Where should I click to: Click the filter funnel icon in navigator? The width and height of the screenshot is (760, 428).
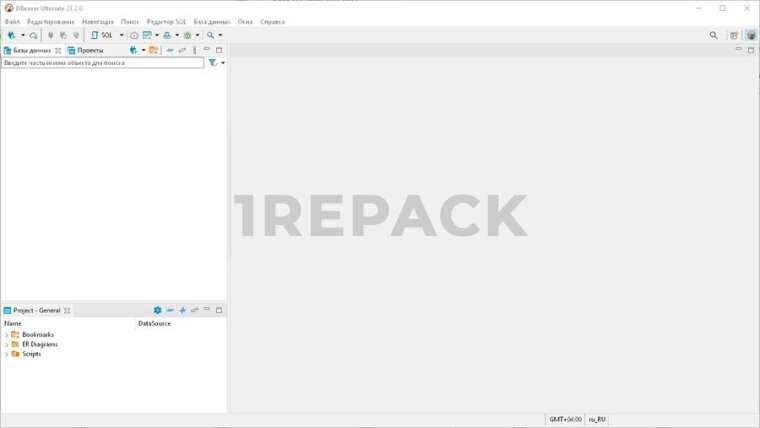[212, 63]
